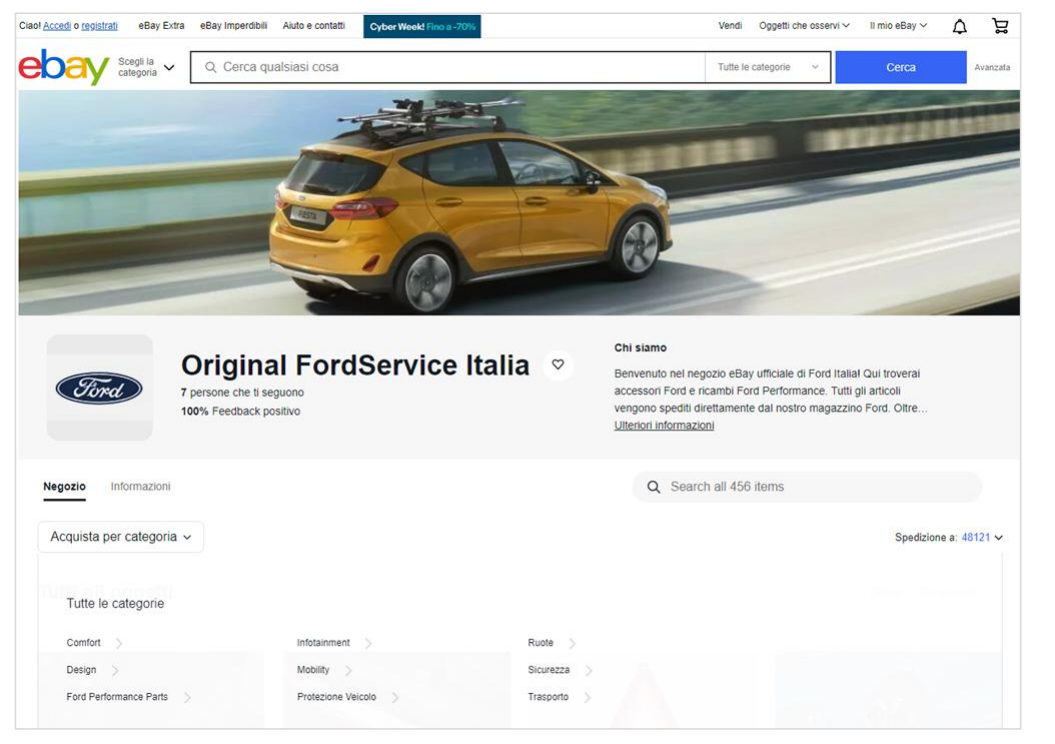
Task: Click the Ford Fiesta banner image
Action: [519, 202]
